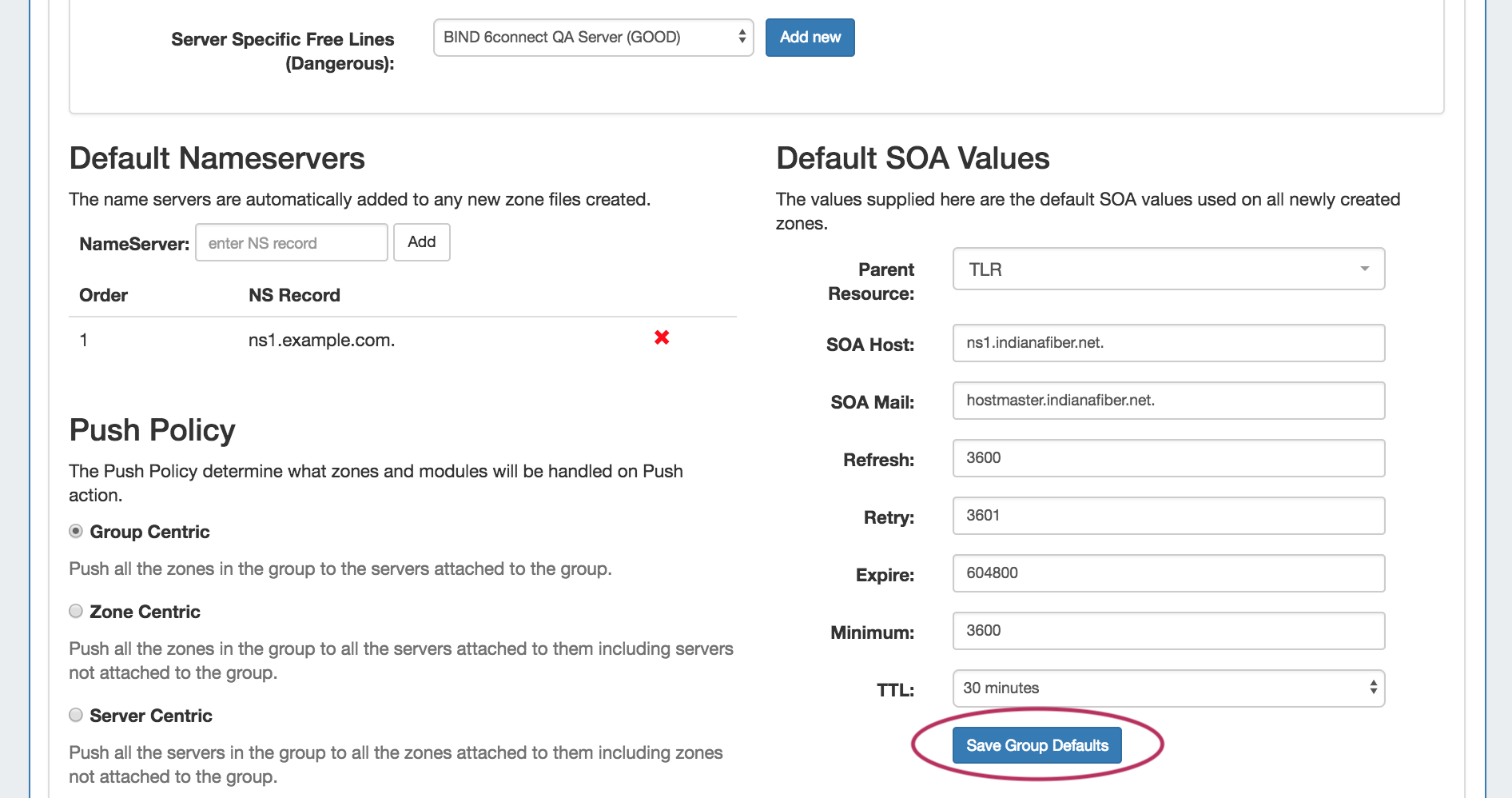Save the group defaults

click(1037, 746)
